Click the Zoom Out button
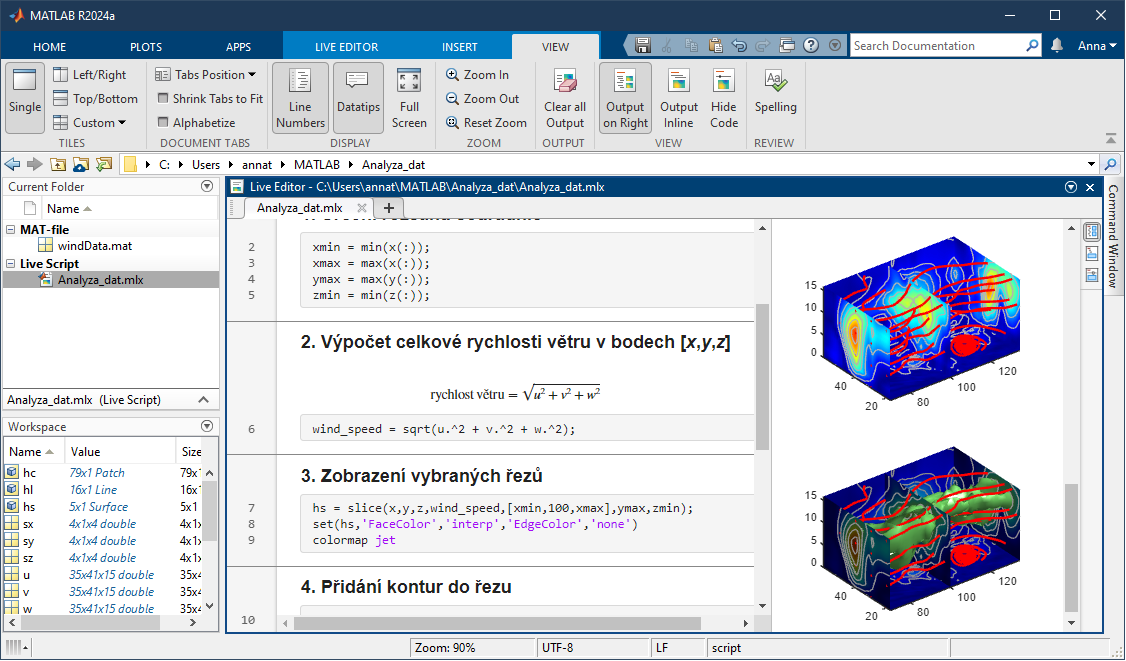Image resolution: width=1126 pixels, height=661 pixels. click(483, 98)
